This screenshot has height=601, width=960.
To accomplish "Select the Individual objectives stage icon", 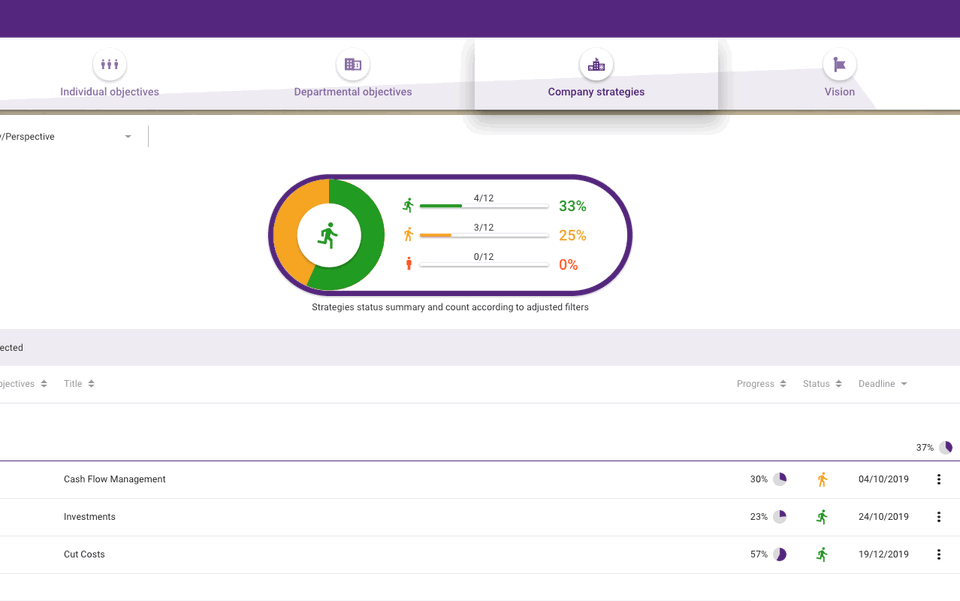I will pyautogui.click(x=109, y=63).
